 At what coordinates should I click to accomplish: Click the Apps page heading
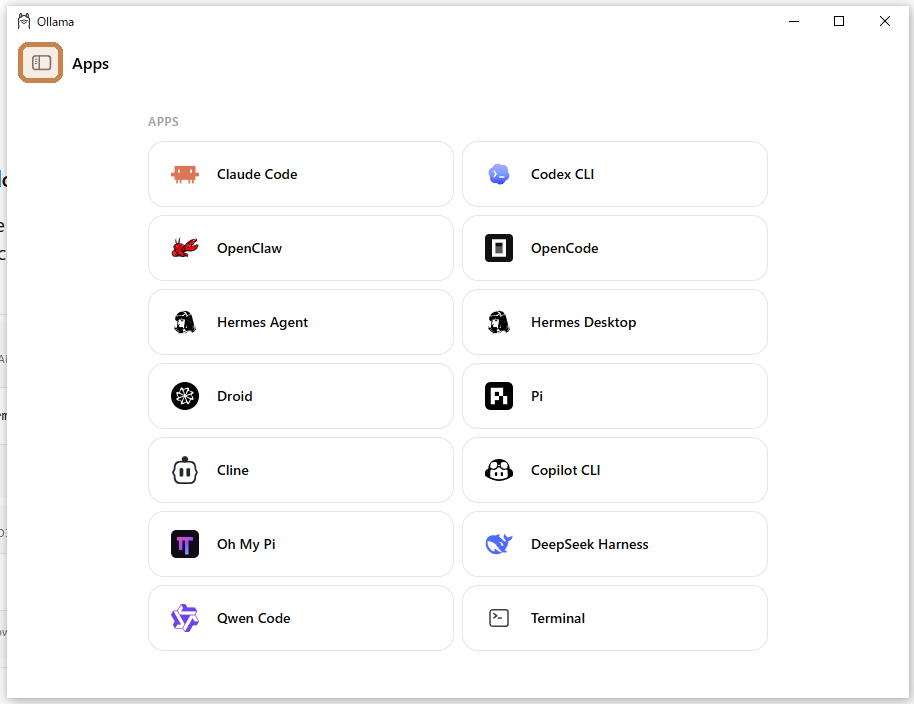point(90,64)
